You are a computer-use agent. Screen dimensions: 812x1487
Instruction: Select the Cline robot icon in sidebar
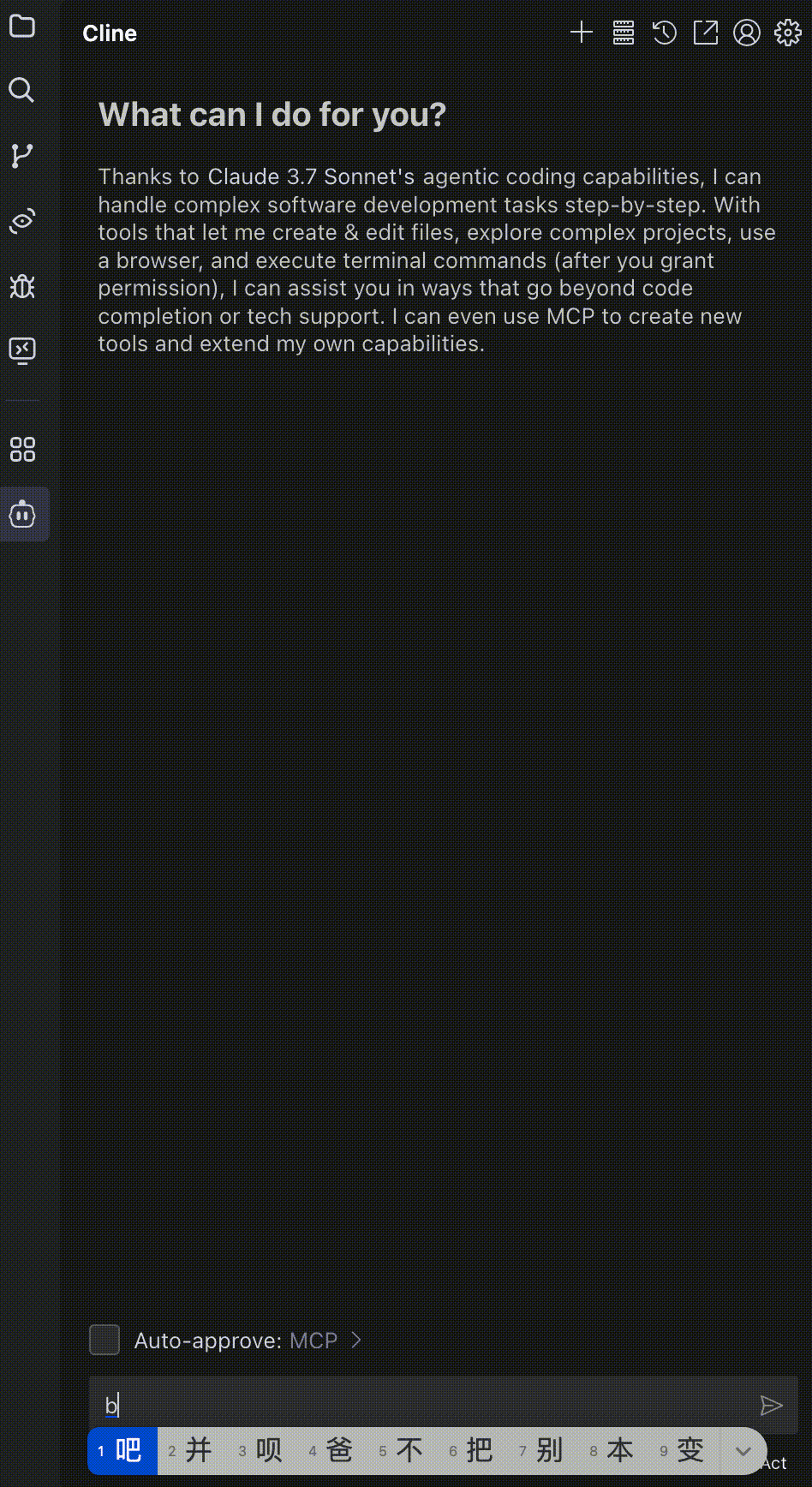click(x=22, y=514)
